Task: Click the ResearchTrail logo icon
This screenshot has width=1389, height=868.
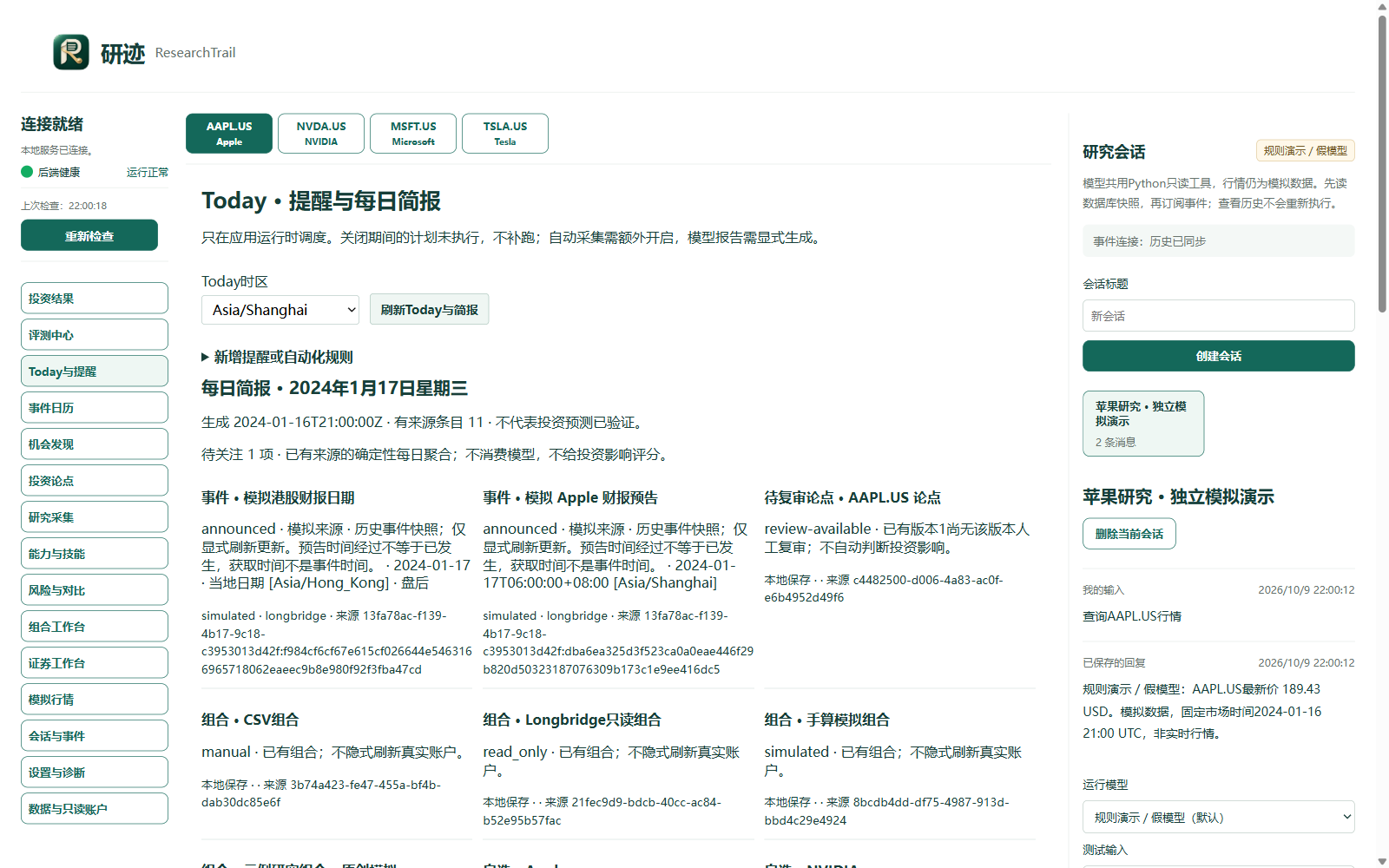Action: [x=71, y=52]
